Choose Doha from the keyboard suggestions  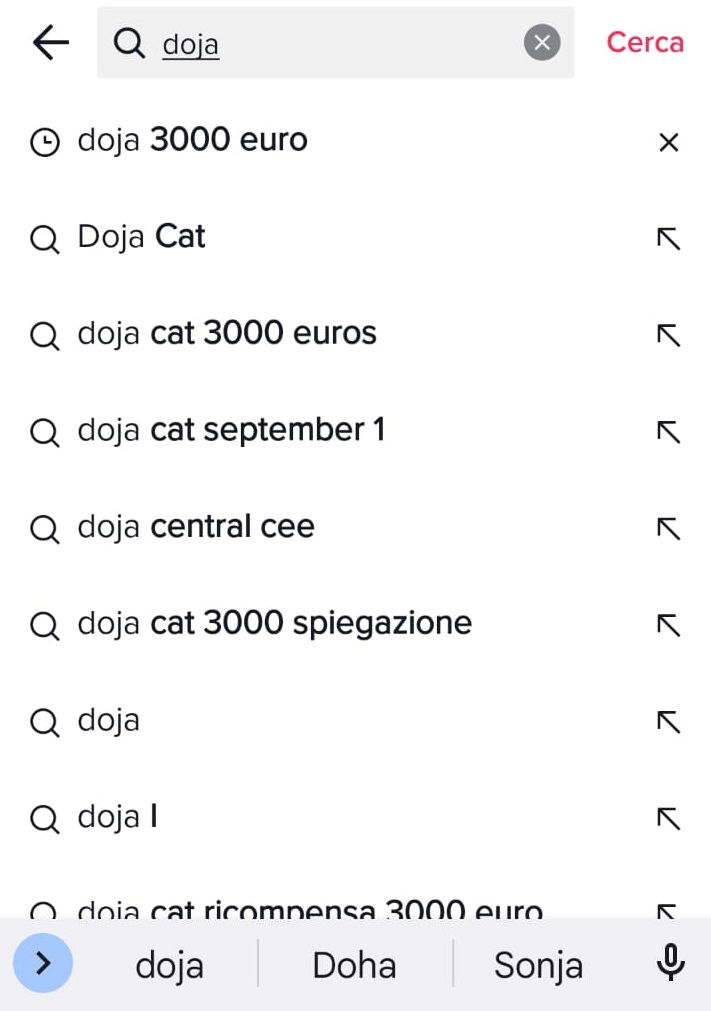[x=354, y=963]
